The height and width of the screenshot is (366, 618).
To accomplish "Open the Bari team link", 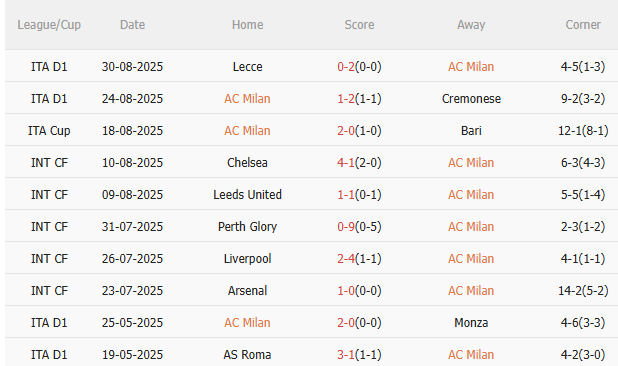I will (471, 130).
